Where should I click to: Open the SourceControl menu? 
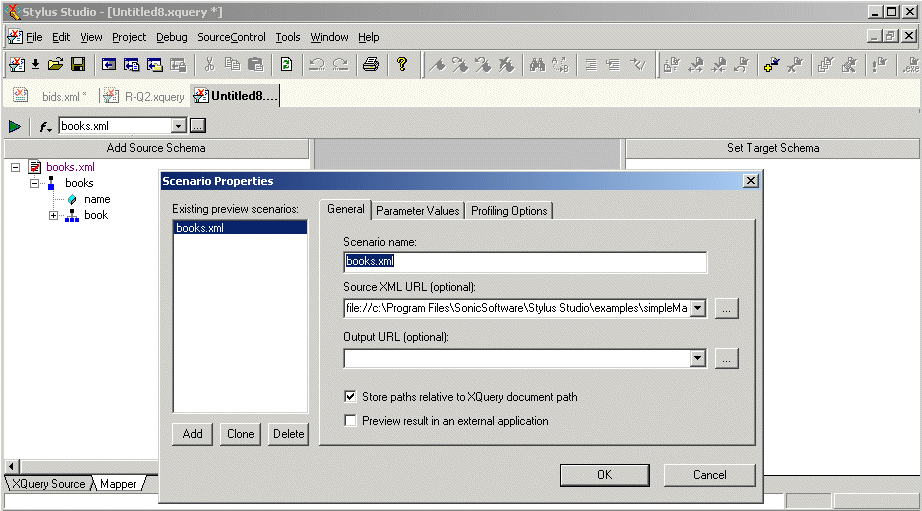[231, 37]
